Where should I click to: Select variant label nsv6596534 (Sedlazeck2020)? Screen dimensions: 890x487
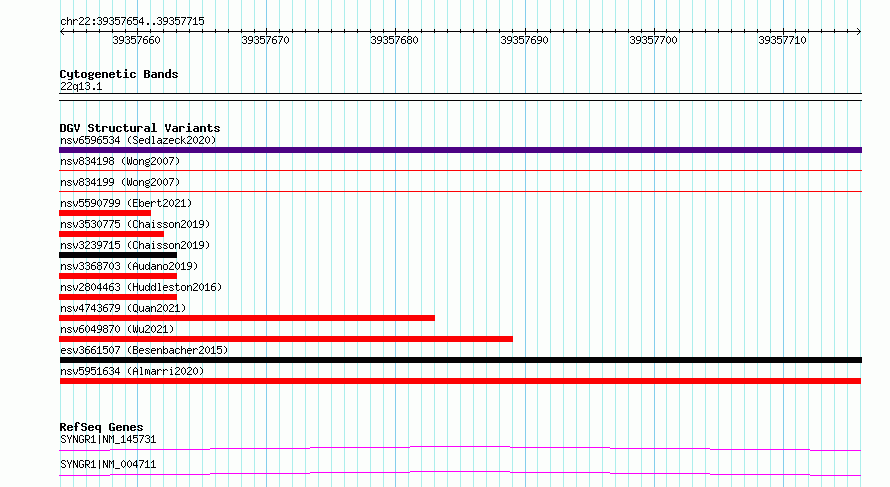click(138, 140)
